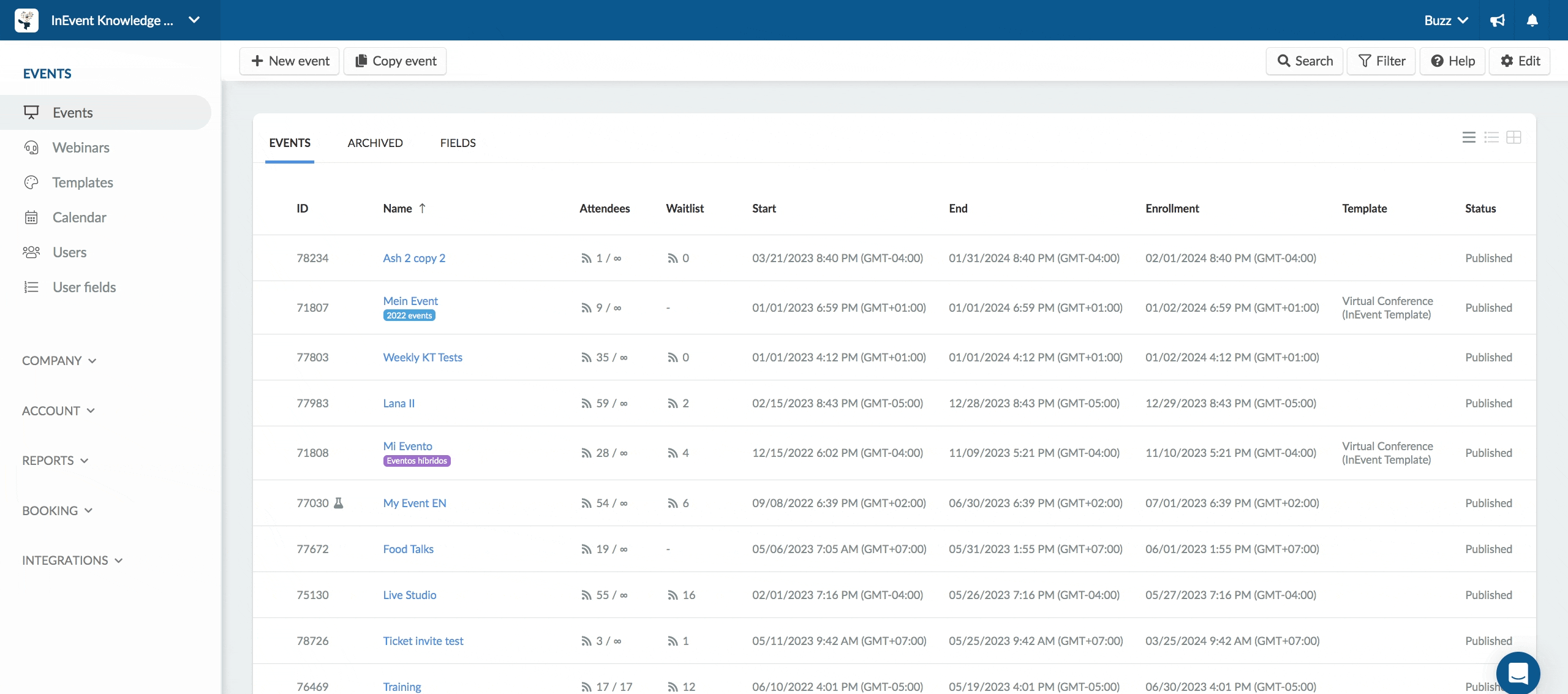Expand the Buzz dropdown menu
The height and width of the screenshot is (694, 1568).
tap(1445, 20)
